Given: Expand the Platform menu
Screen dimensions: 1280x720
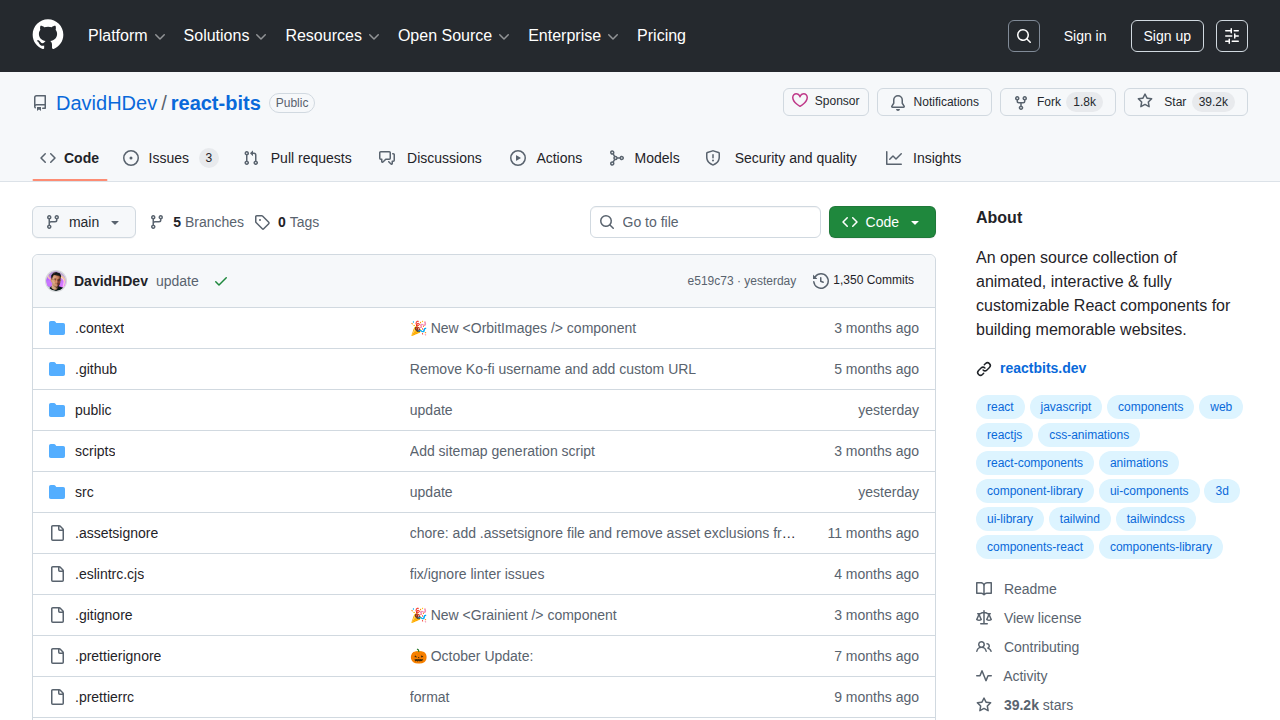Looking at the screenshot, I should [126, 36].
